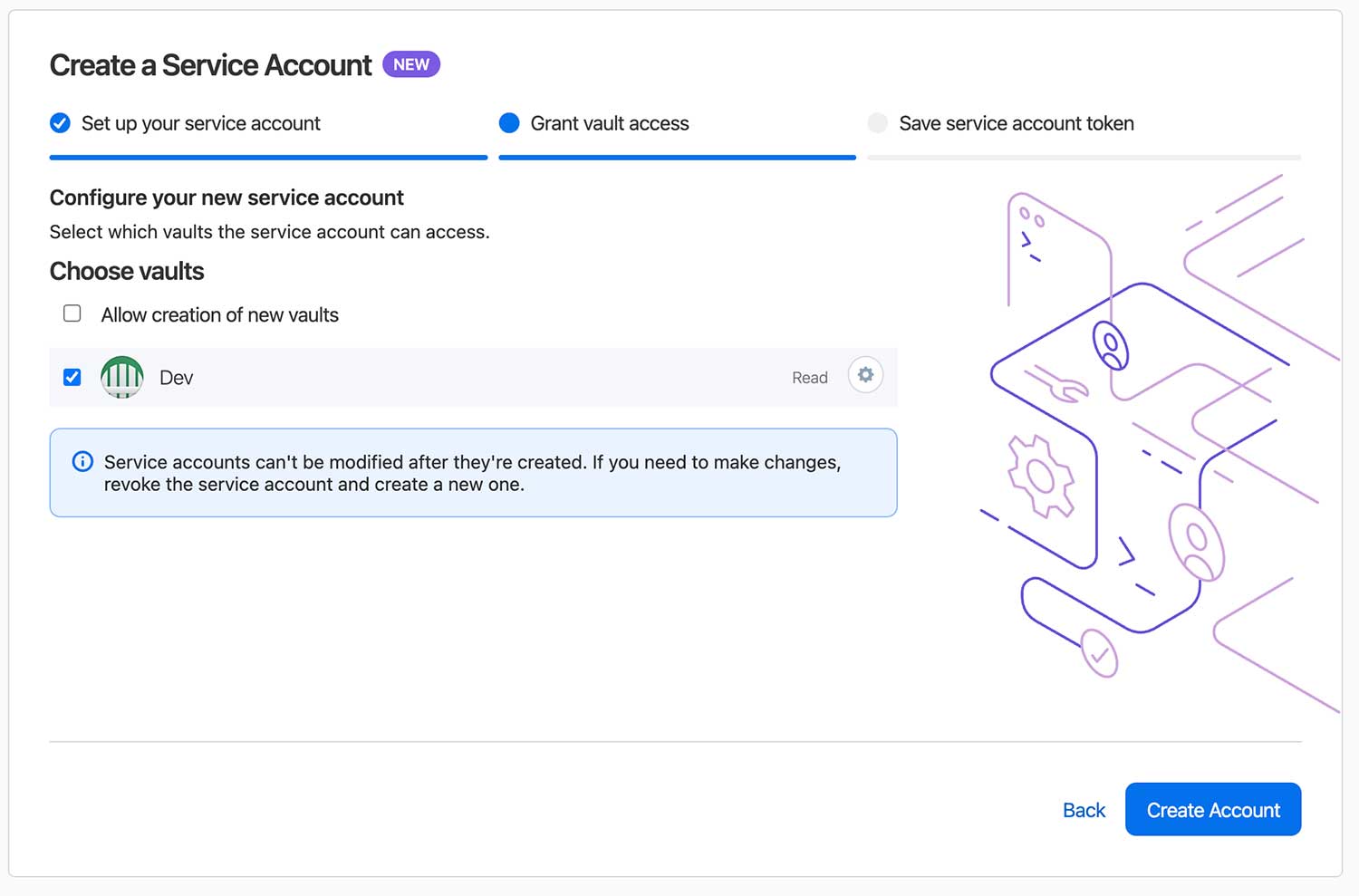1359x896 pixels.
Task: Click the blue Grant vault access step dot
Action: click(509, 123)
